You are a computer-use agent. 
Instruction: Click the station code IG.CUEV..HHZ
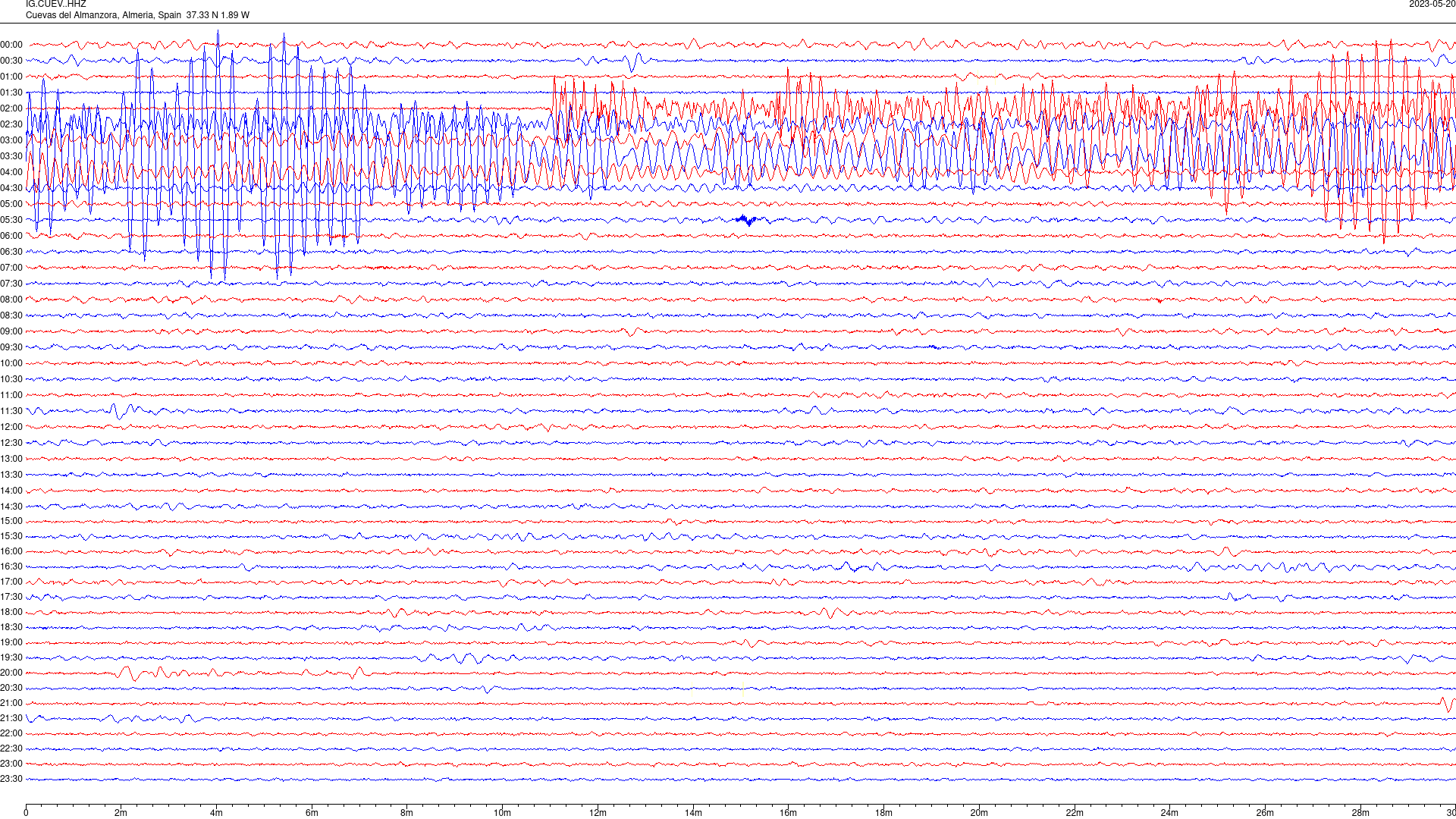click(56, 5)
